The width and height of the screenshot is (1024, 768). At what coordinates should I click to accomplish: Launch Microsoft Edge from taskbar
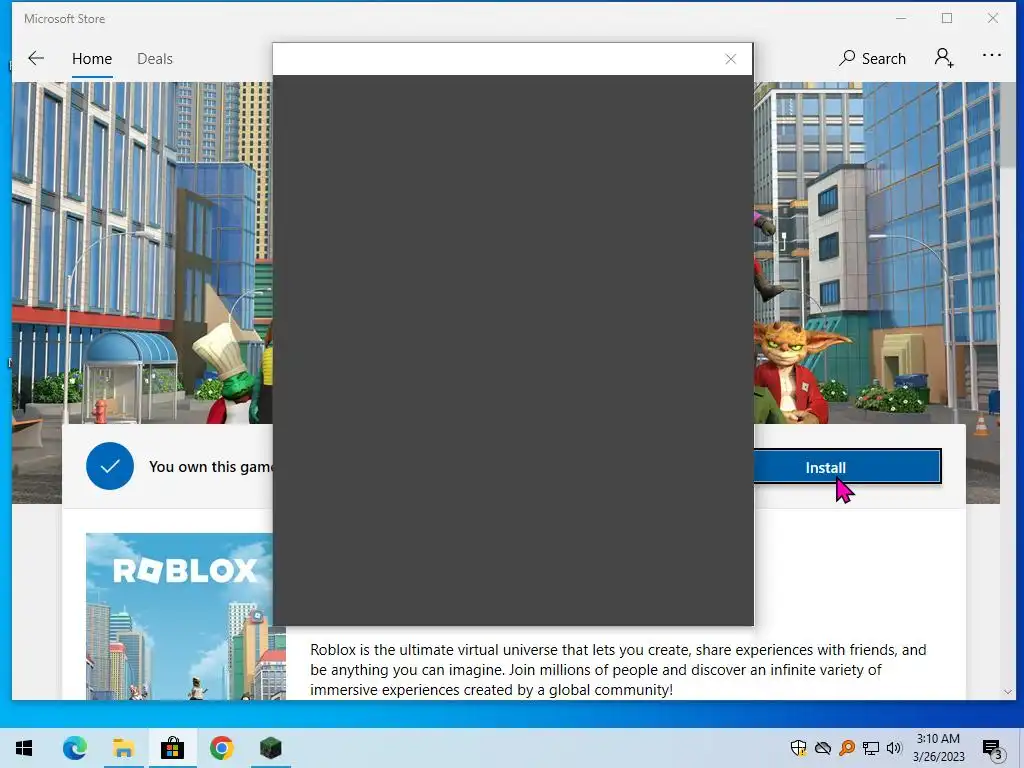point(74,748)
